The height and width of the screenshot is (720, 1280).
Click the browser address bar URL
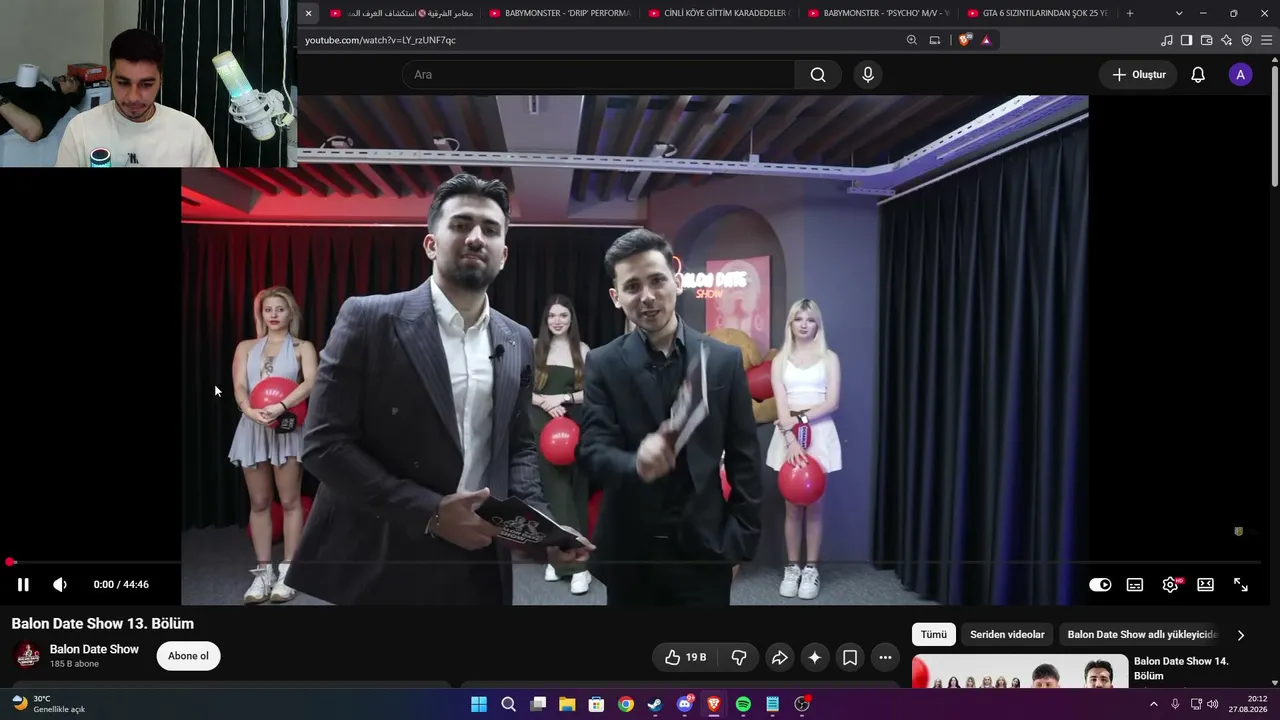[x=381, y=40]
